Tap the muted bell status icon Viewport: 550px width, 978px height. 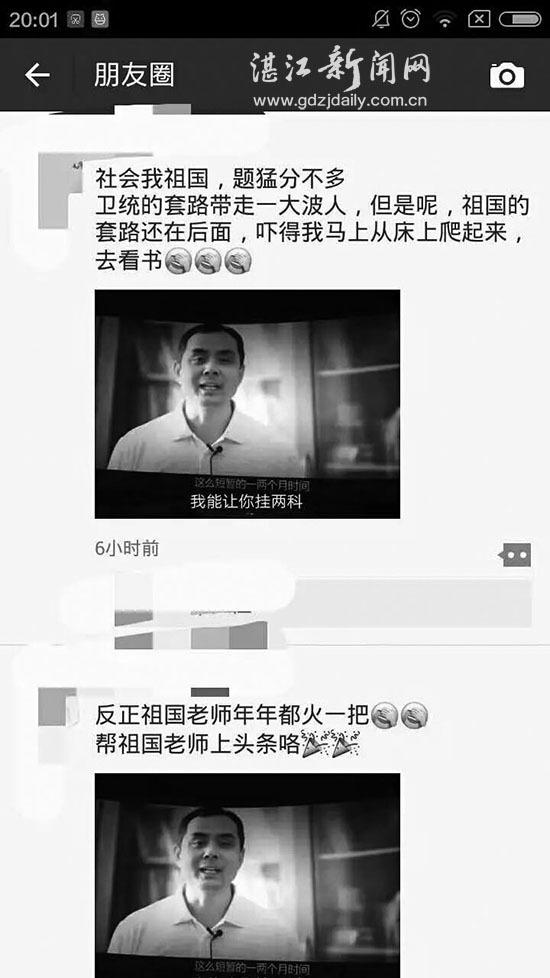click(380, 19)
